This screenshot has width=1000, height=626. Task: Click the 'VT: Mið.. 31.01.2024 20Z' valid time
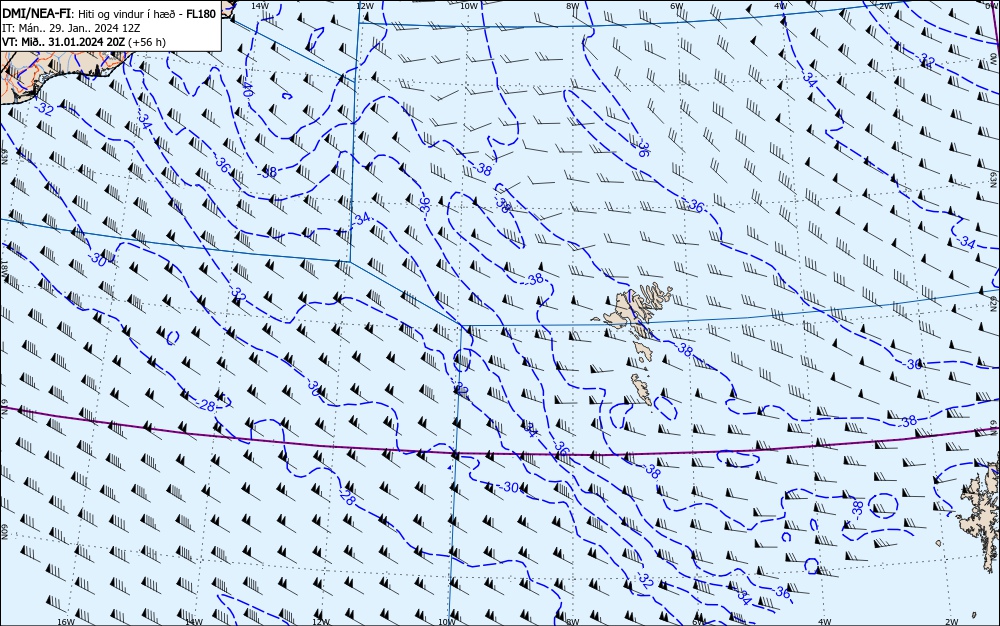pyautogui.click(x=64, y=42)
